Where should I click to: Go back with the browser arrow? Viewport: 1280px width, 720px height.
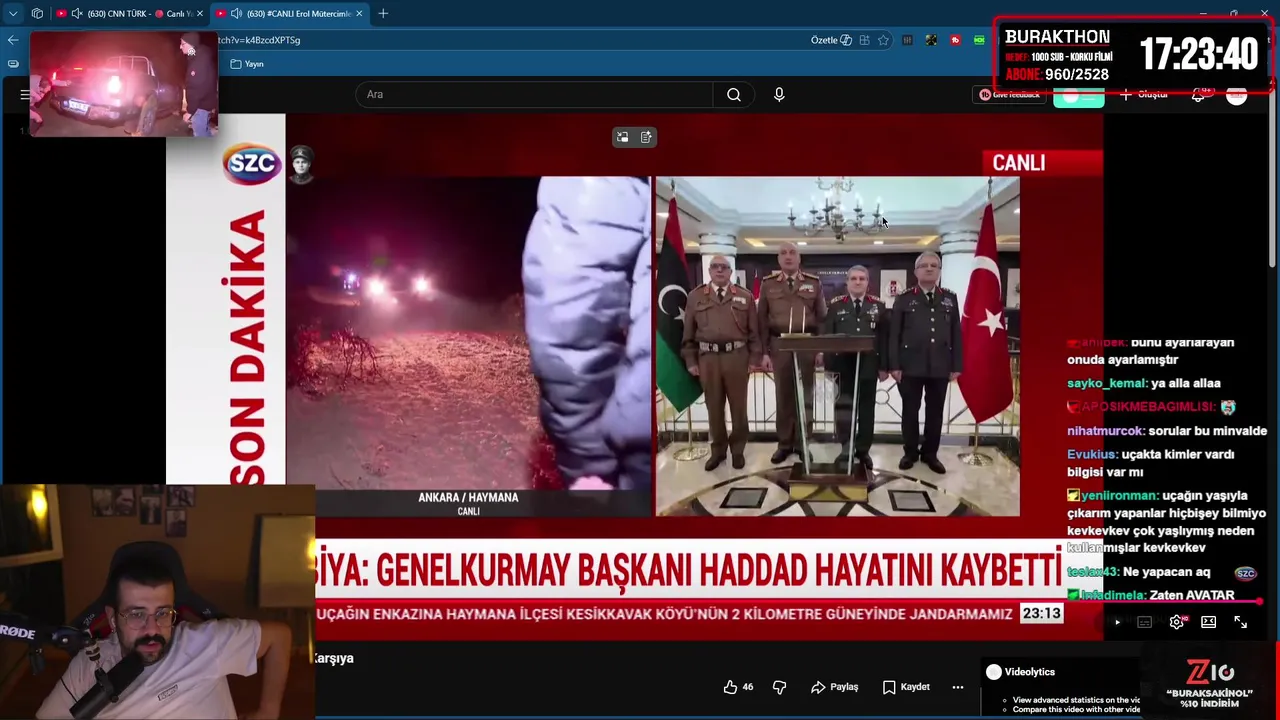12,40
